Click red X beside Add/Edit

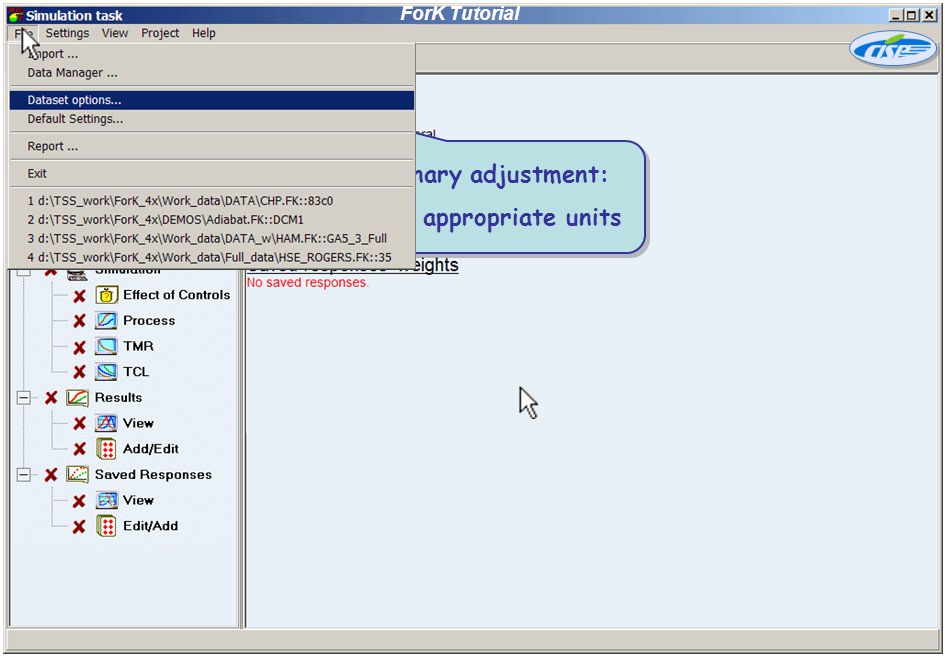coord(80,449)
